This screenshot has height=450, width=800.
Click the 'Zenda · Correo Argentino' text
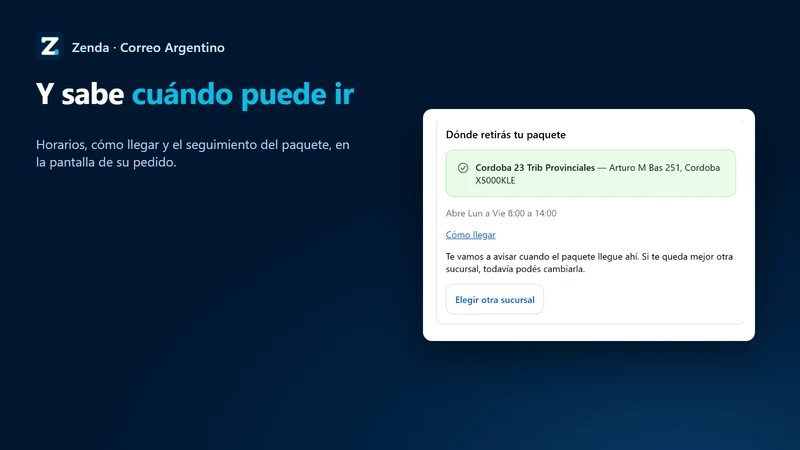click(x=148, y=47)
